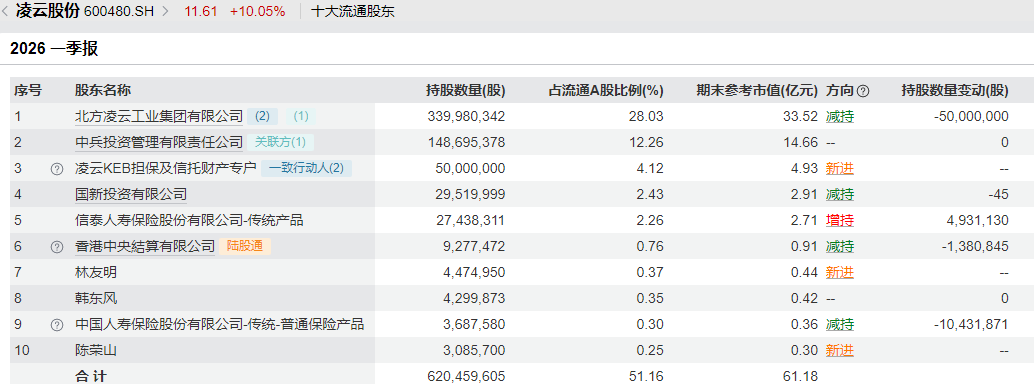Click shareholder name 中国人寿保险股份有限公司-传统-普通保险产品
The image size is (1034, 384).
tap(220, 325)
